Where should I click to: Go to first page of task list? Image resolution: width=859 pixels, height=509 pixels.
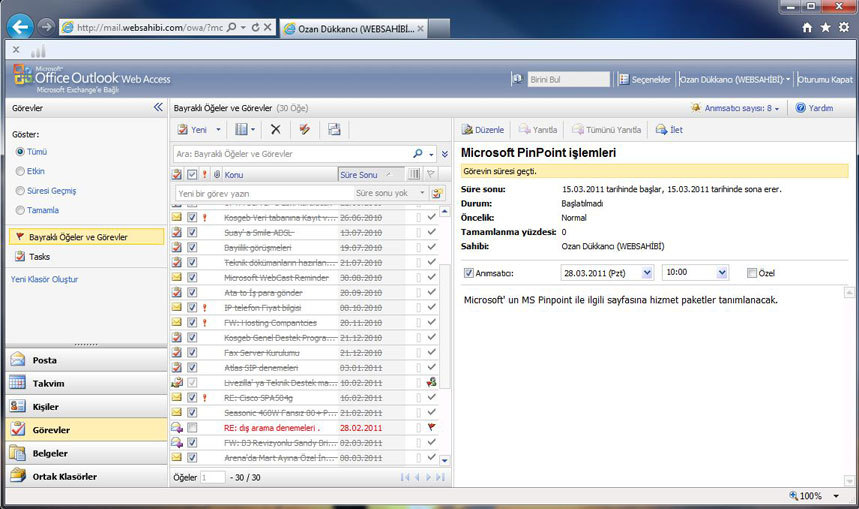coord(405,477)
